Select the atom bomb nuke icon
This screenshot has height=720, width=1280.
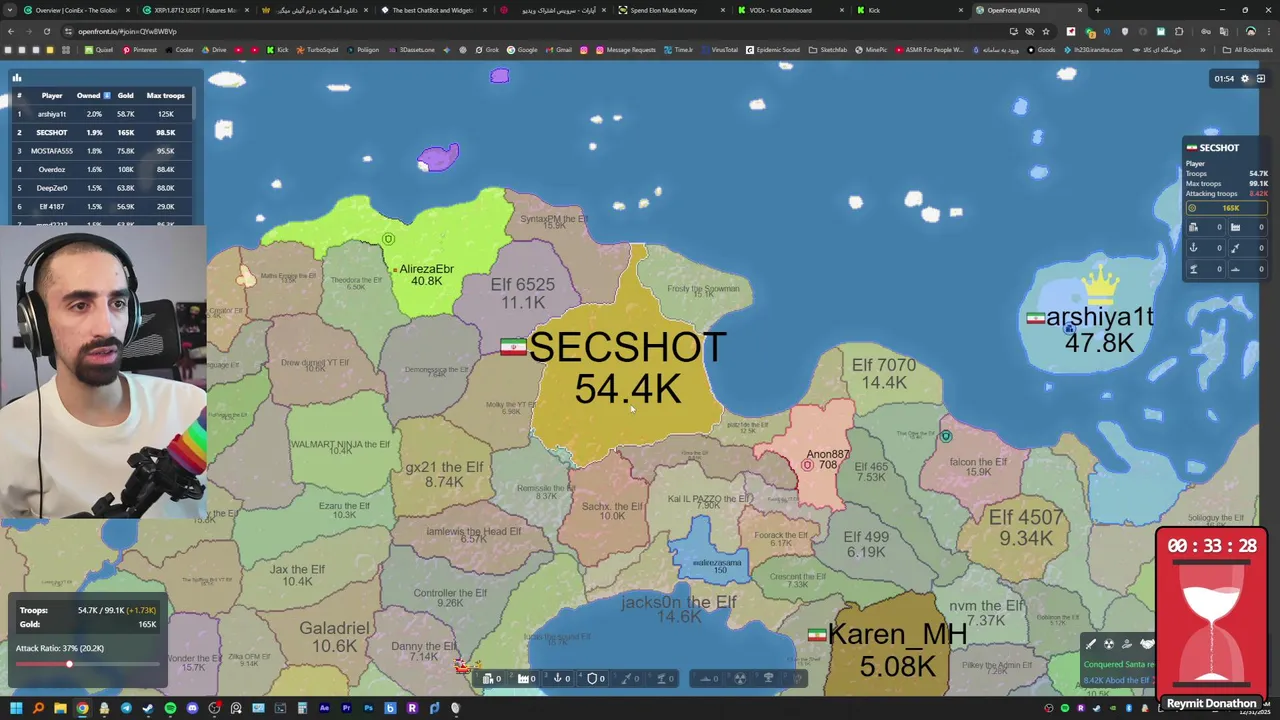pos(740,678)
